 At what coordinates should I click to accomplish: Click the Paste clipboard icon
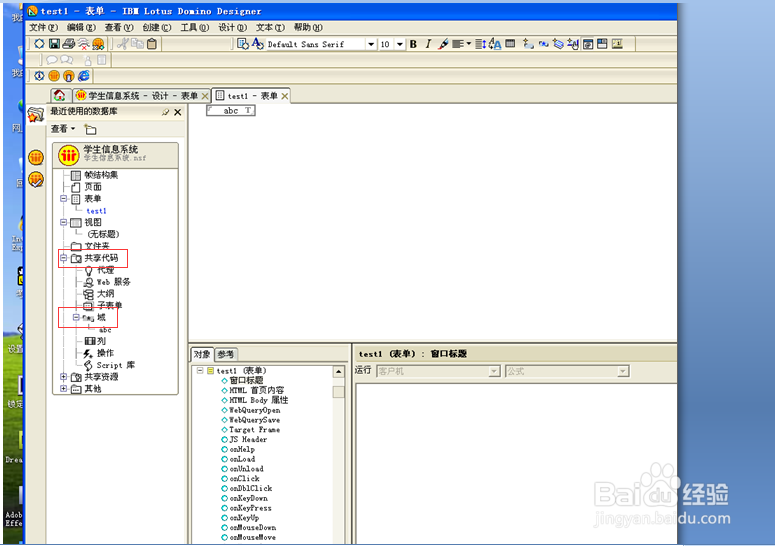point(152,44)
